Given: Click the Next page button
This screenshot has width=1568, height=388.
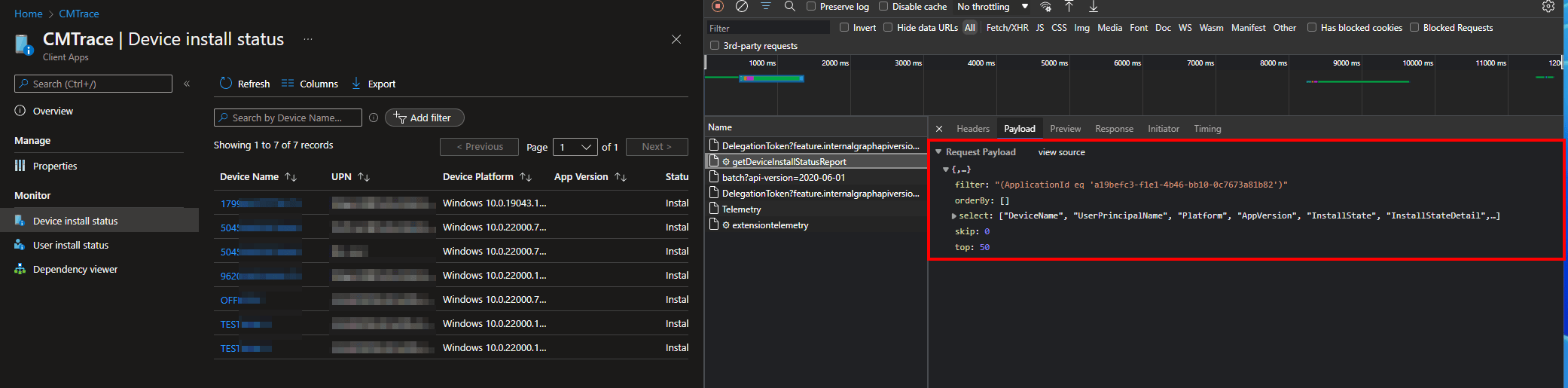Looking at the screenshot, I should pos(657,147).
